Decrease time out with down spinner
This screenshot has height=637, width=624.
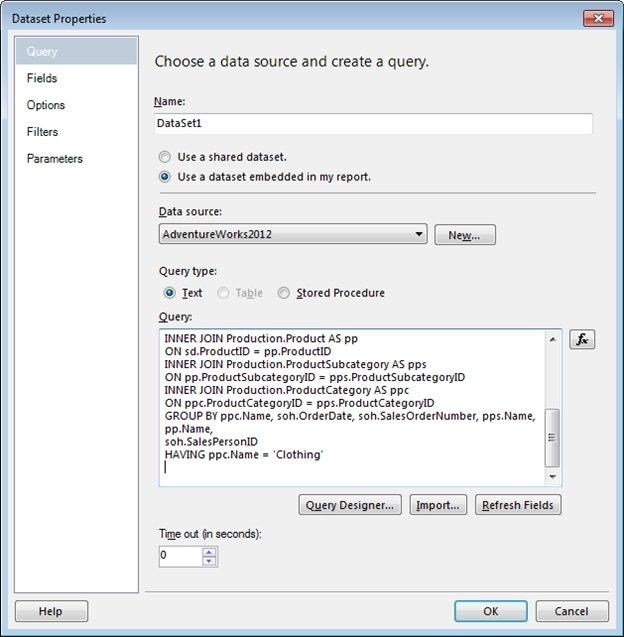(x=209, y=561)
